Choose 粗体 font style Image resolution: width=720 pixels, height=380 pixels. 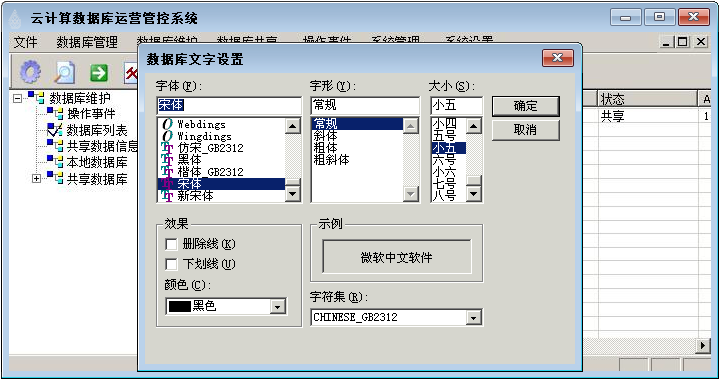pyautogui.click(x=357, y=148)
